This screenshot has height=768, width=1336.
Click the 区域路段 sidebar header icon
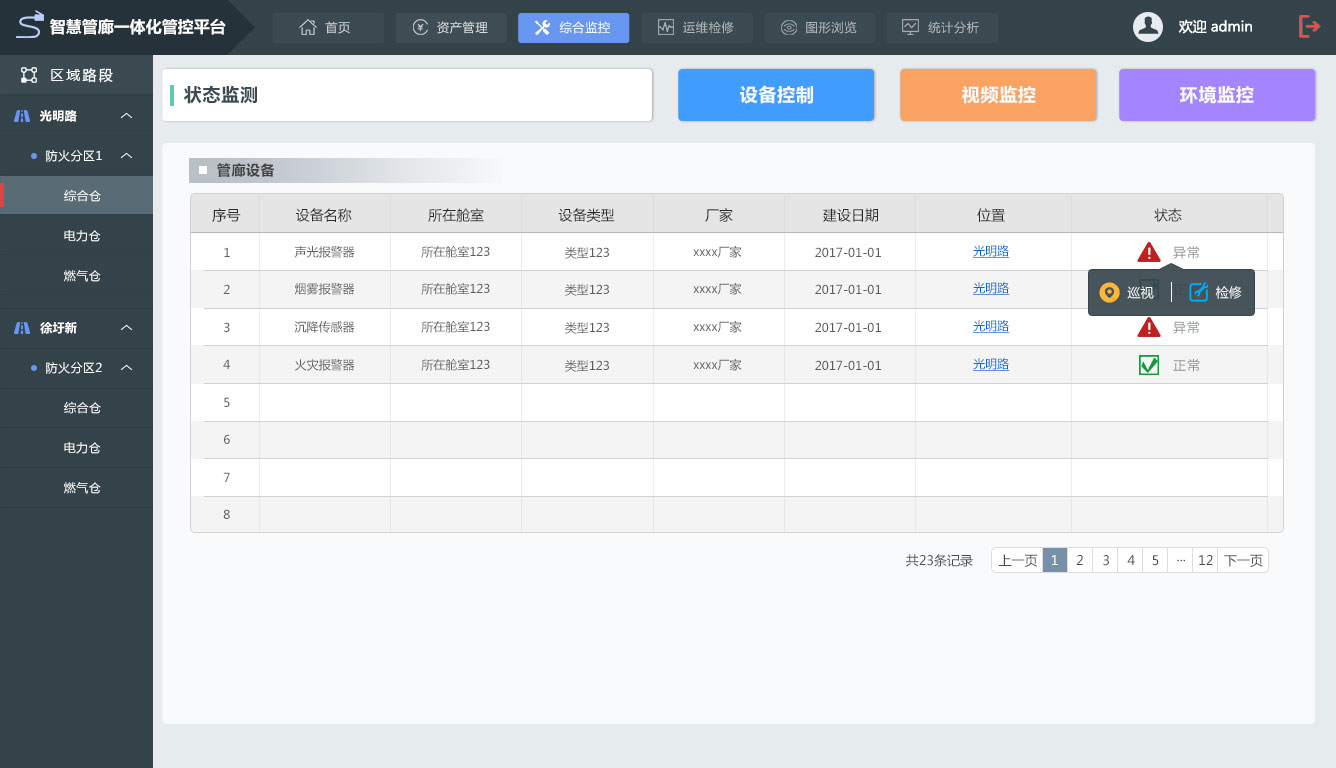(29, 75)
